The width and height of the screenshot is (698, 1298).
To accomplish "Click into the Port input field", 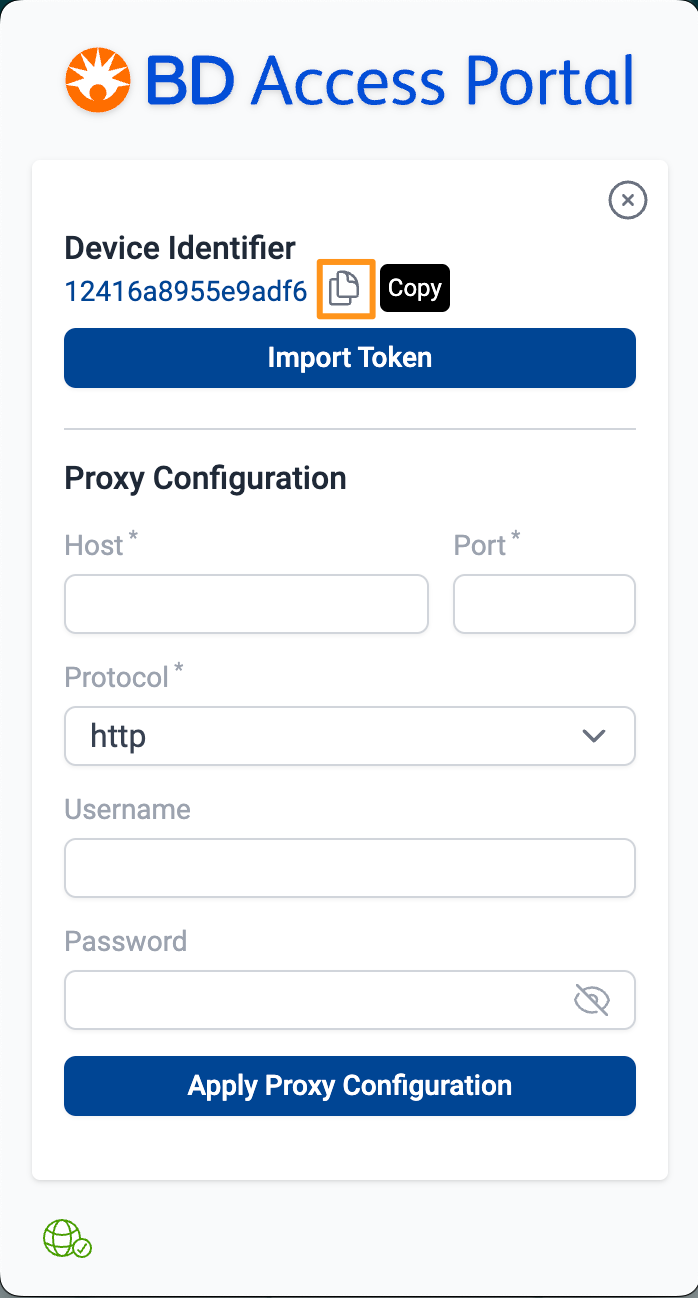I will click(544, 604).
